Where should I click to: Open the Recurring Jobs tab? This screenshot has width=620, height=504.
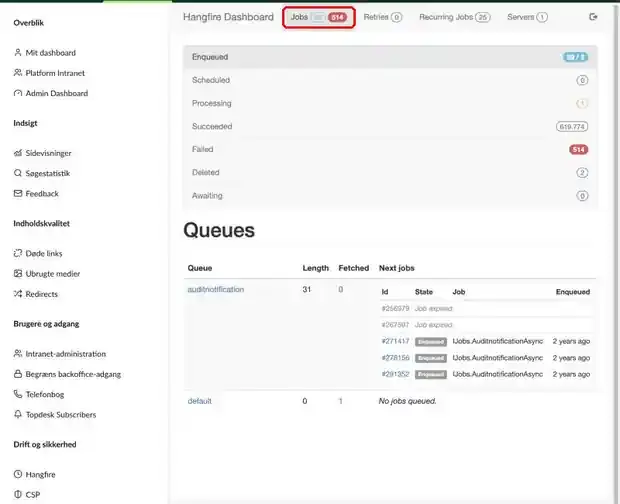tap(455, 17)
